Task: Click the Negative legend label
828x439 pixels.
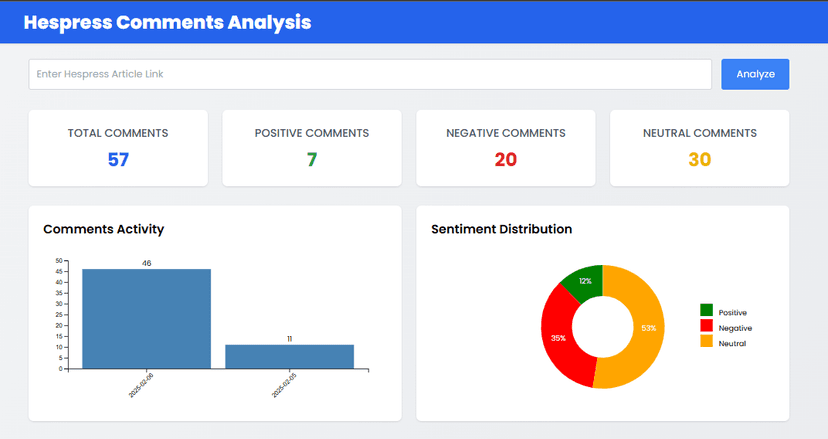Action: 735,328
